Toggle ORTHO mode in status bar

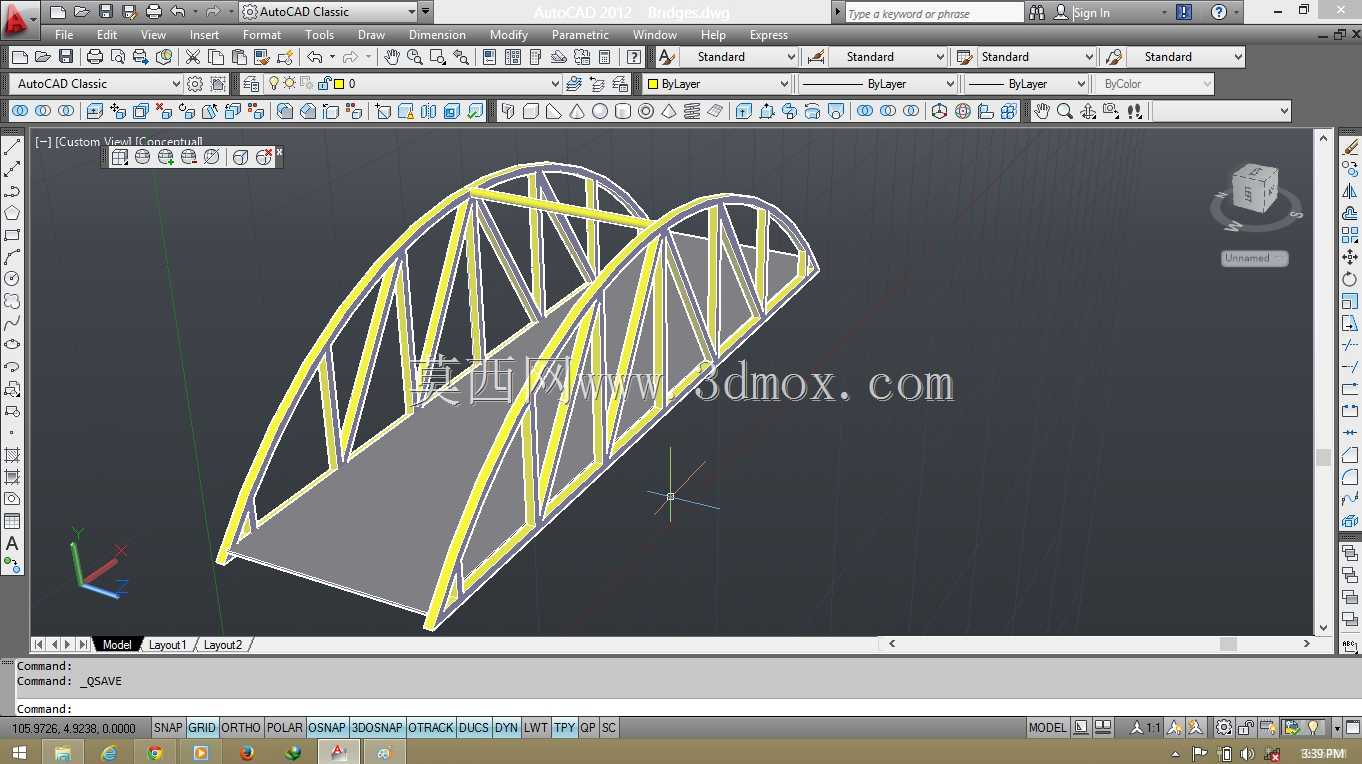coord(241,728)
